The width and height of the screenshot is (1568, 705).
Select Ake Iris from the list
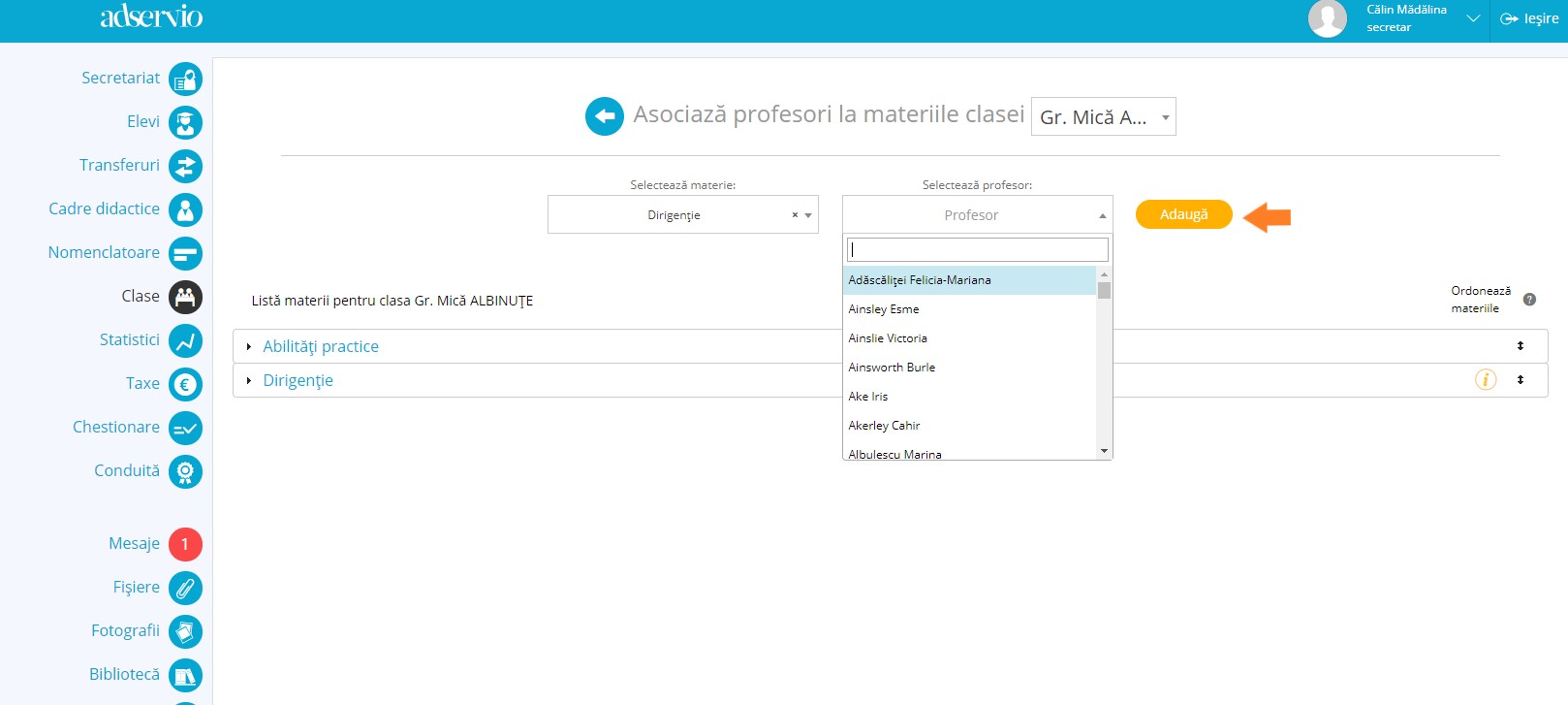(x=970, y=397)
